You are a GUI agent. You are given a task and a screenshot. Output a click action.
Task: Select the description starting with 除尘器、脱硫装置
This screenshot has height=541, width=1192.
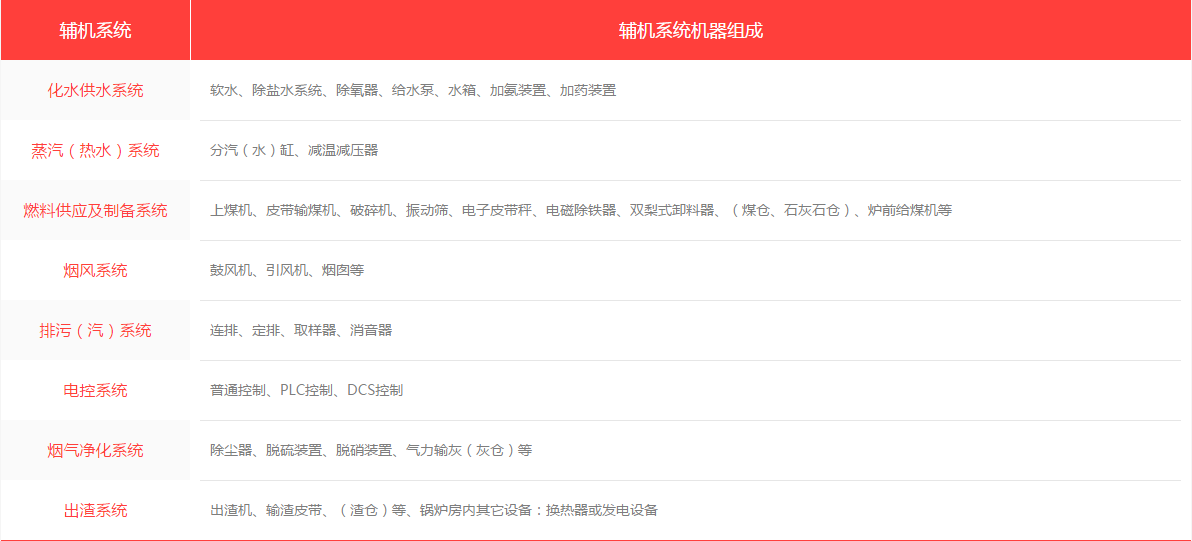(370, 450)
